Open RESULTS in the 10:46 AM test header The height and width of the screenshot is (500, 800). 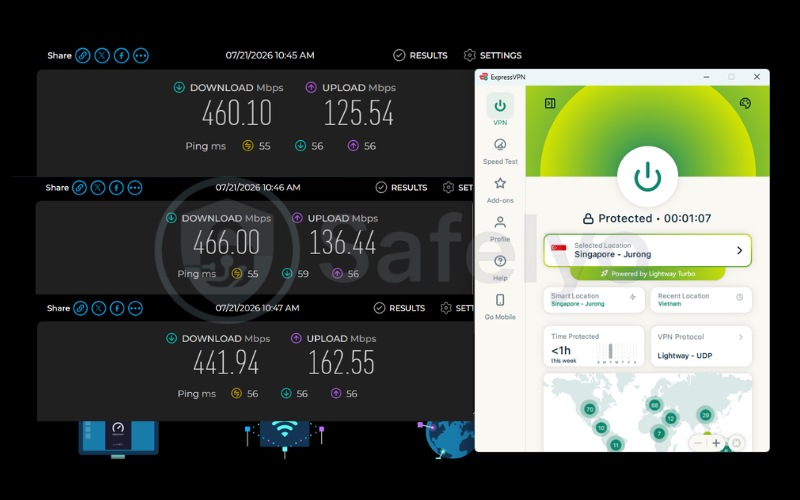point(402,187)
